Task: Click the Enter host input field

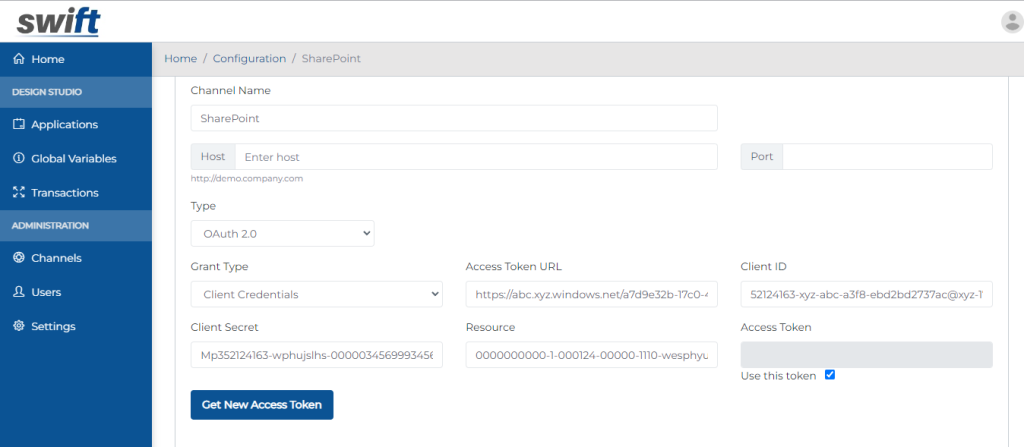Action: point(476,157)
